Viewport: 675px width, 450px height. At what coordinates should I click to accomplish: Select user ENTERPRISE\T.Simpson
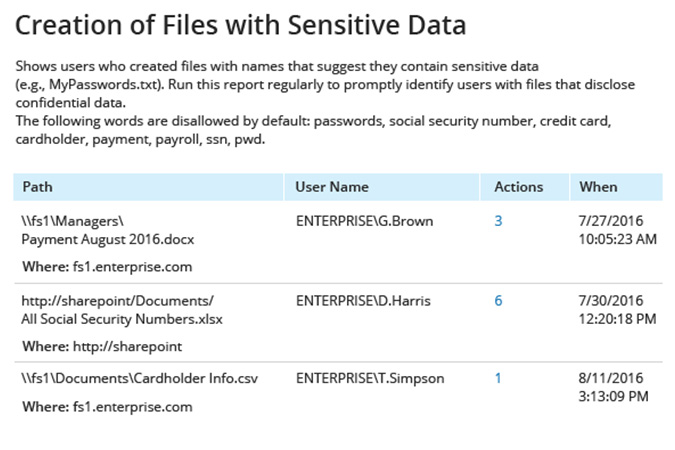point(370,378)
